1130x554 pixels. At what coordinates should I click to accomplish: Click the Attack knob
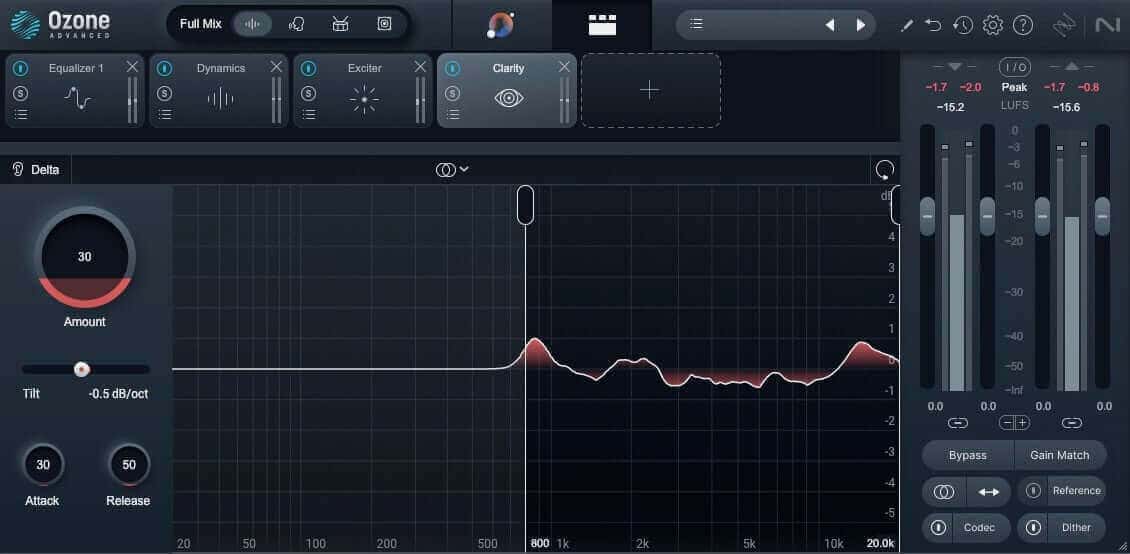pos(43,465)
